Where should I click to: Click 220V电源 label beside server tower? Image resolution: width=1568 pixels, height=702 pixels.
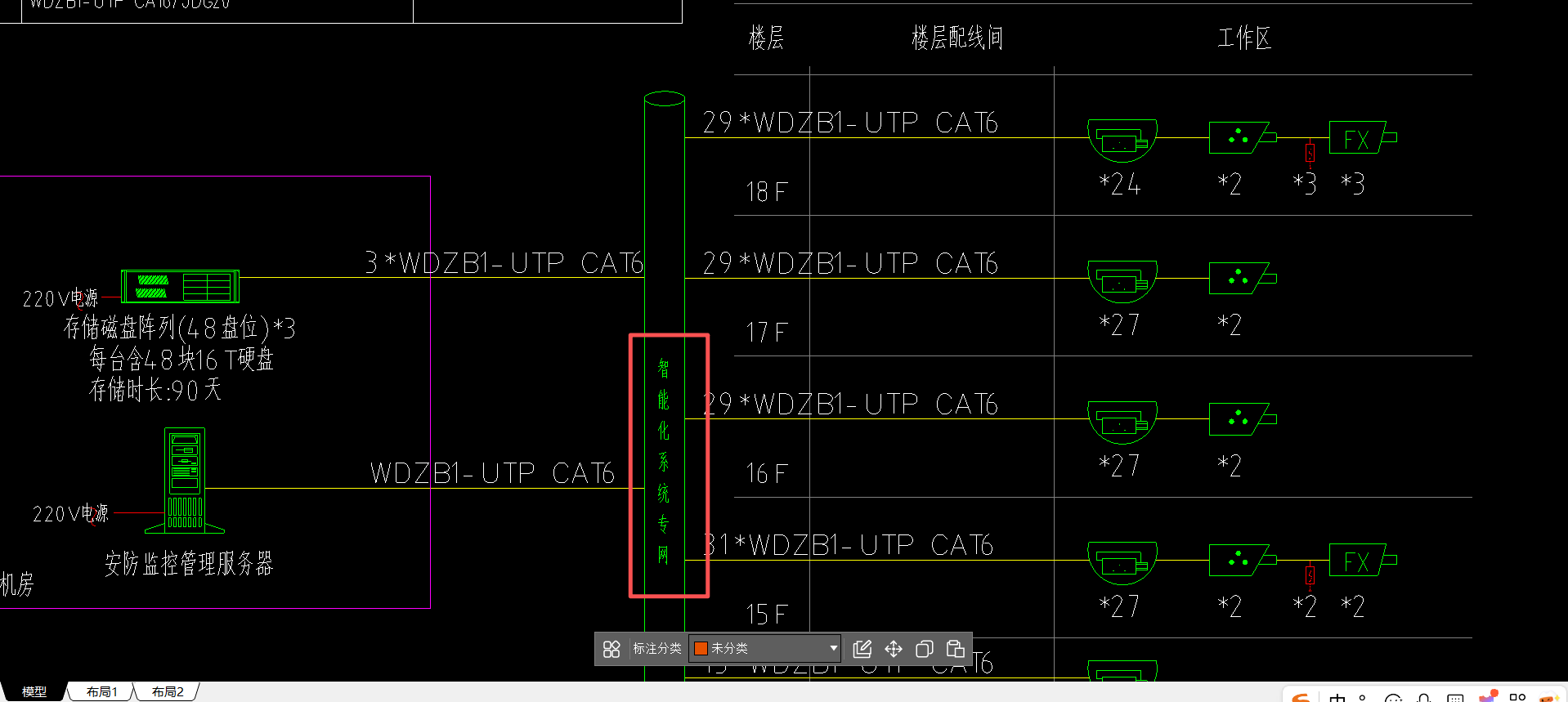[x=70, y=513]
